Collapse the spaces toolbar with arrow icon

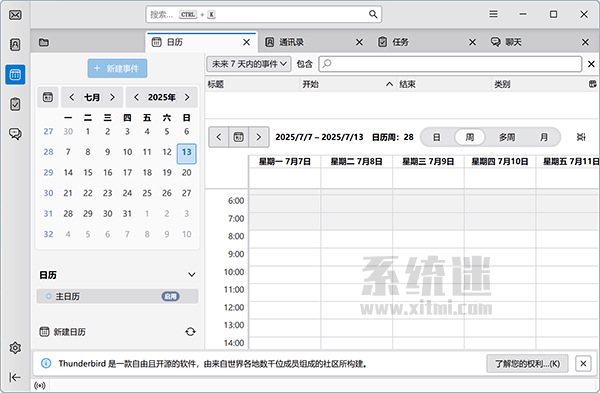pyautogui.click(x=15, y=377)
